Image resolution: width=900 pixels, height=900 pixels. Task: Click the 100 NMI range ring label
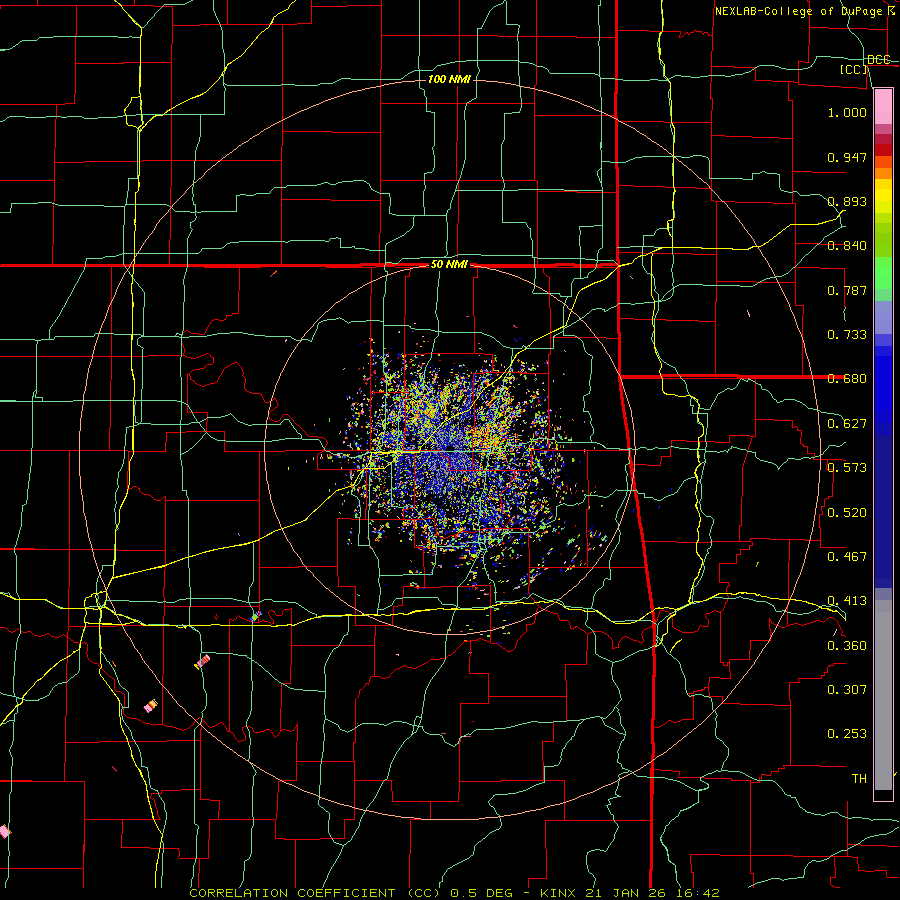tap(449, 79)
